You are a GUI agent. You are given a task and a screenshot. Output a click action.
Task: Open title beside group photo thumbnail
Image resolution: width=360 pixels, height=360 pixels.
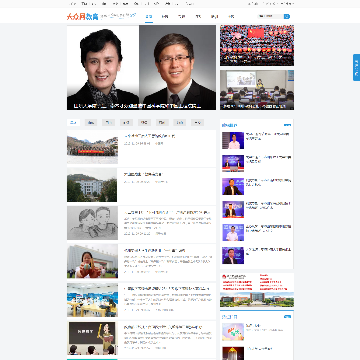coord(150,136)
